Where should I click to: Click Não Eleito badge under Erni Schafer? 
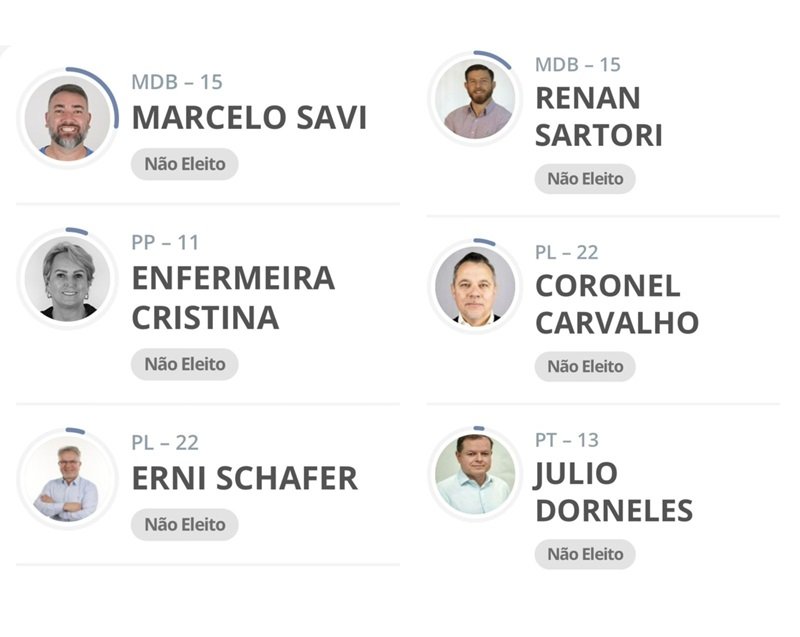click(x=184, y=524)
